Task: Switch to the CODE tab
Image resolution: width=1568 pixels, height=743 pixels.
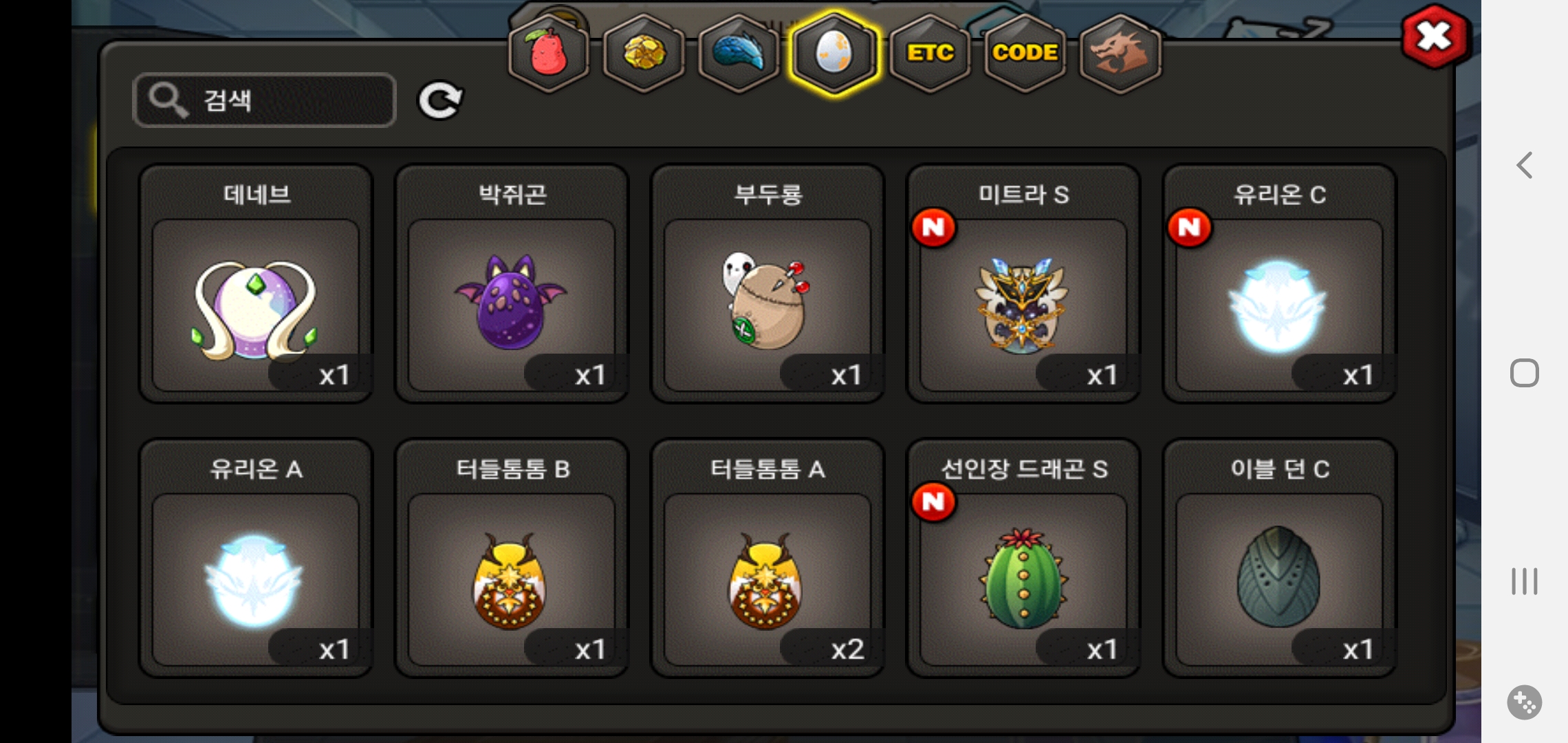Action: pos(1025,53)
